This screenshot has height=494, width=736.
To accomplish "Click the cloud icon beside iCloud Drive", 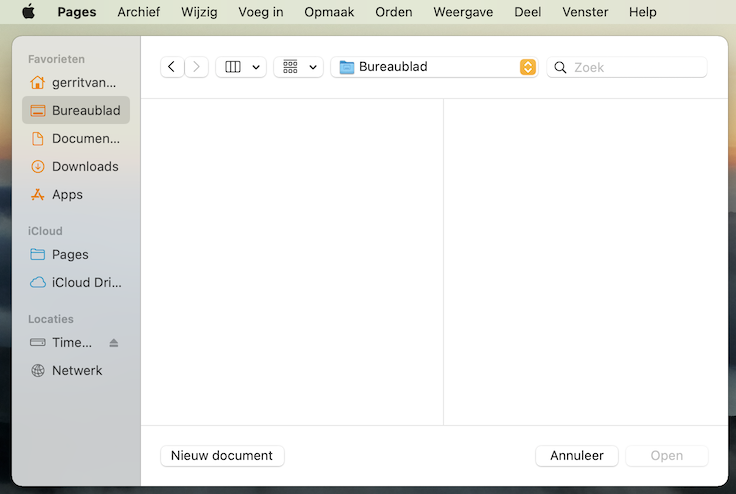I will (x=38, y=282).
